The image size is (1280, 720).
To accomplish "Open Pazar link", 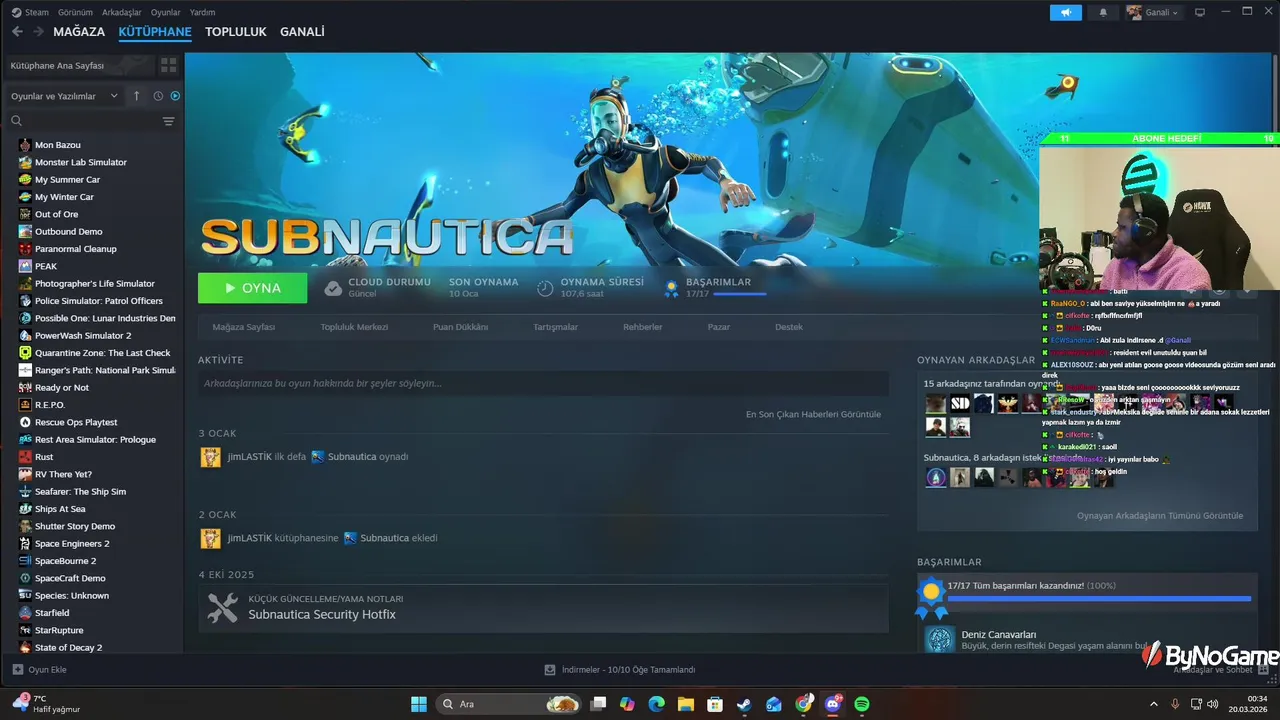I will tap(719, 327).
